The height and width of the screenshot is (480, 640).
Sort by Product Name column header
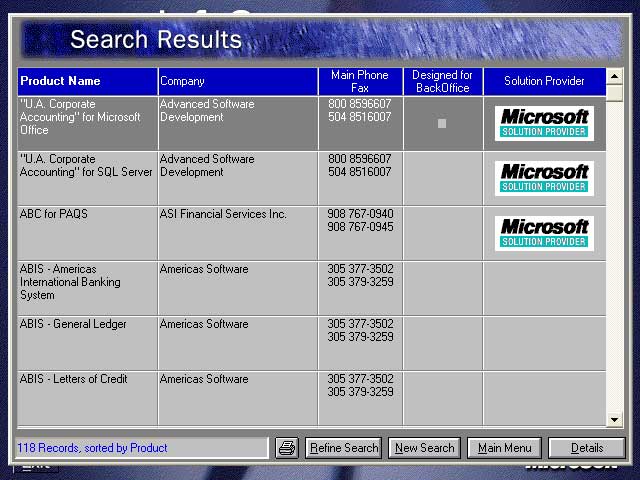point(88,82)
